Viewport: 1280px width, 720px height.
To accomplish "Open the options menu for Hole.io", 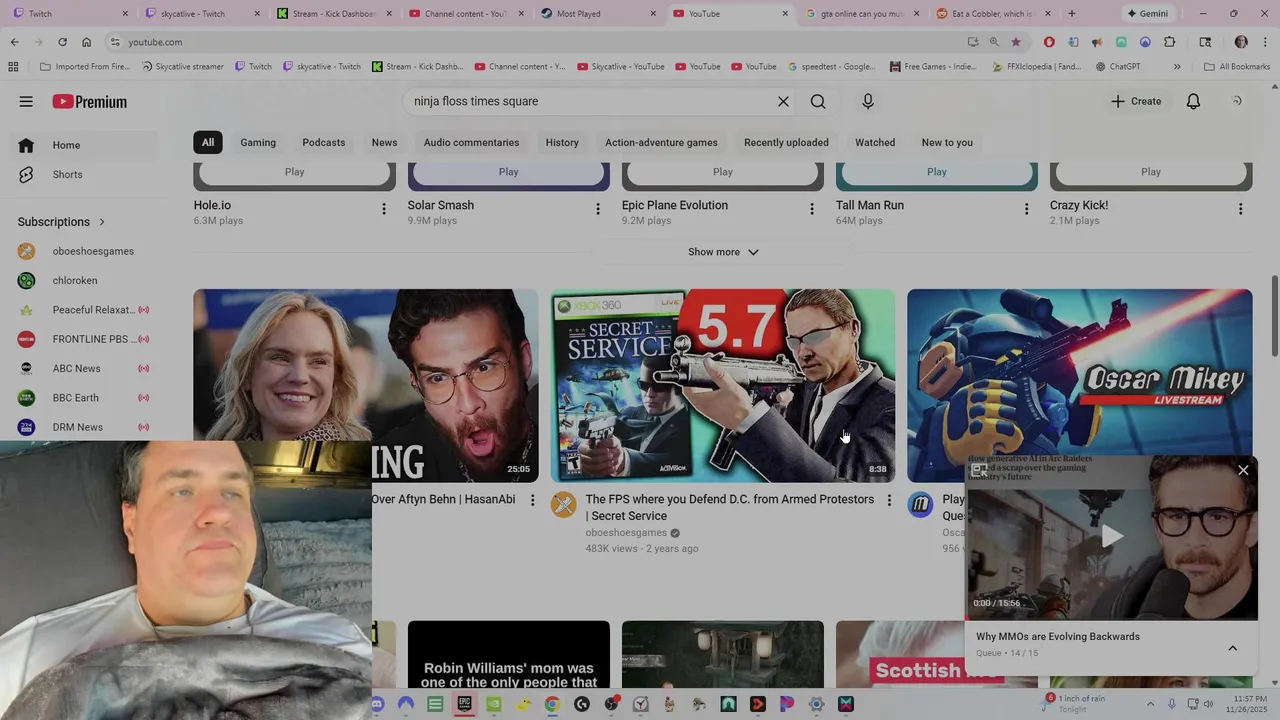I will pos(384,209).
